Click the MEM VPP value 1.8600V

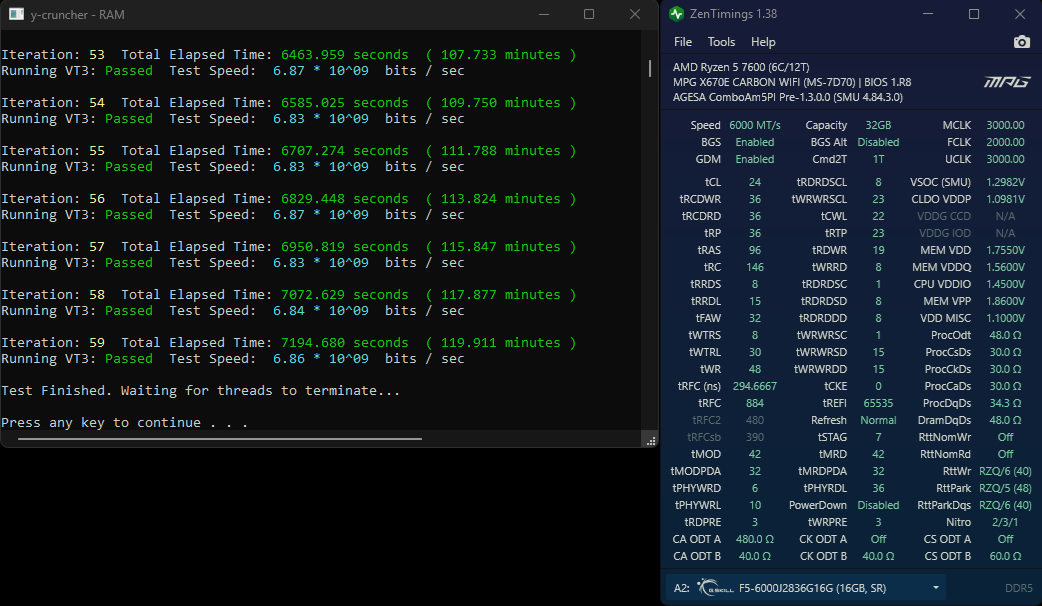[1005, 301]
